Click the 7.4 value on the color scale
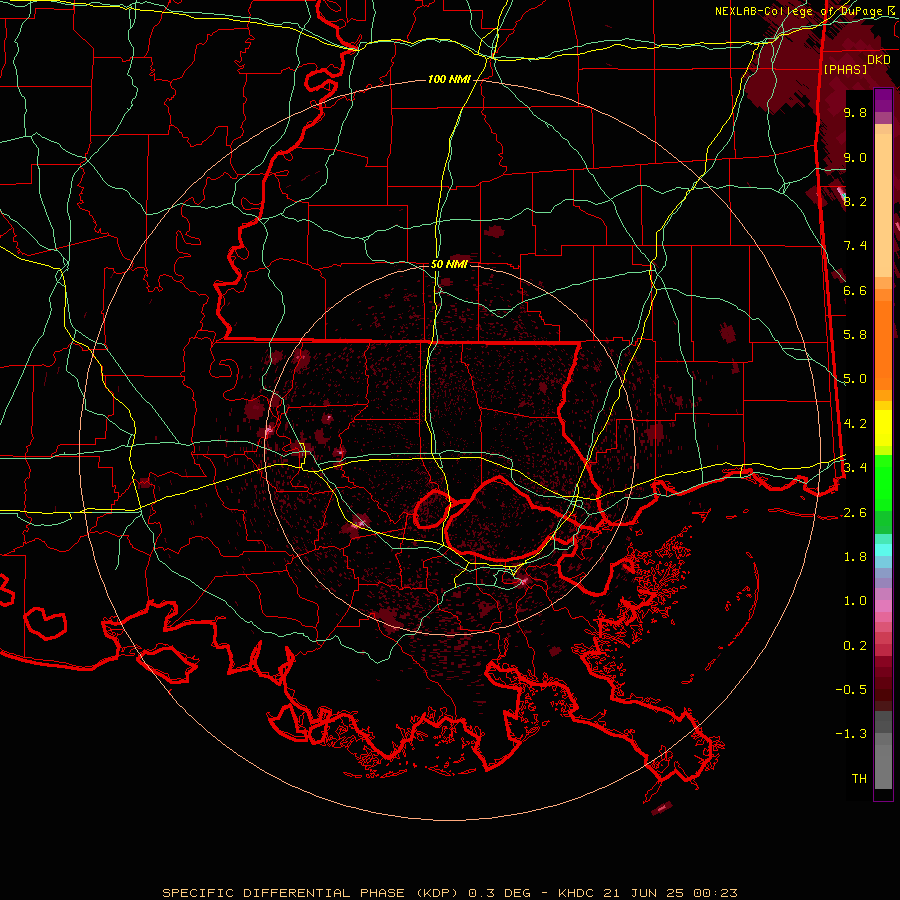This screenshot has width=900, height=900. click(x=855, y=246)
